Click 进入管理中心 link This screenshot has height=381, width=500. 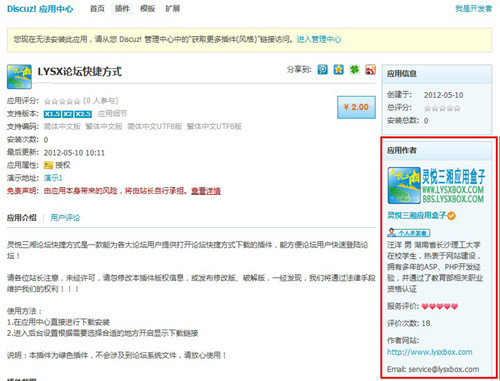tap(319, 40)
